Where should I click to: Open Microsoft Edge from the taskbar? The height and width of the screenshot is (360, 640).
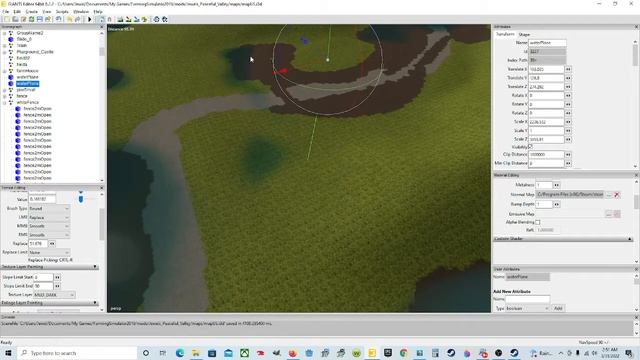pyautogui.click(x=180, y=353)
